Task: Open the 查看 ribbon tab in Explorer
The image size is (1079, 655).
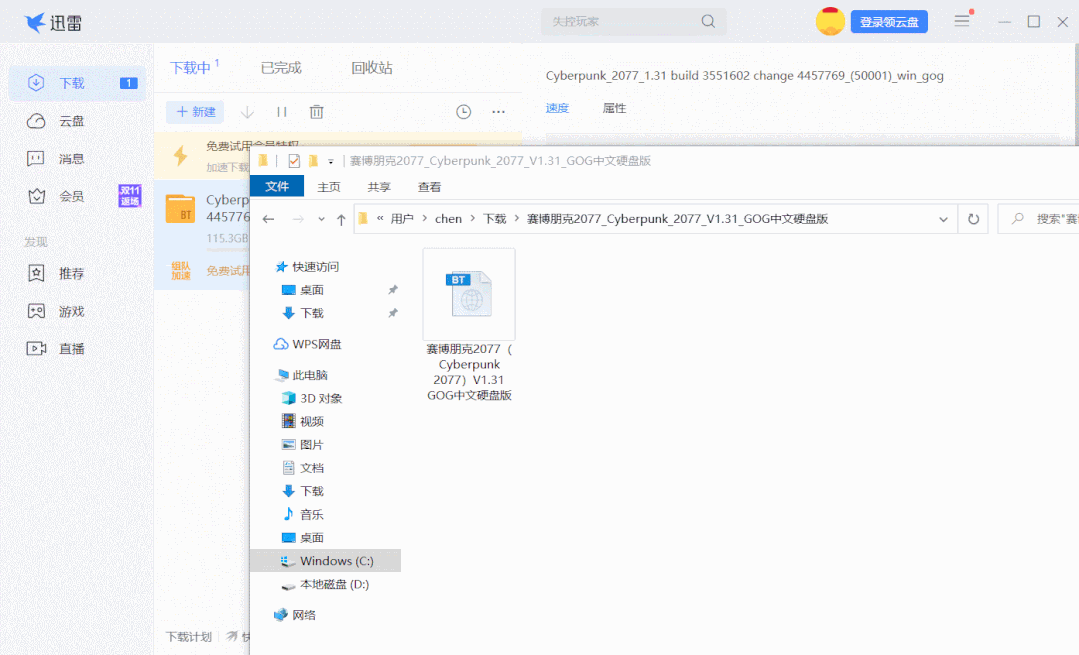Action: pos(428,186)
